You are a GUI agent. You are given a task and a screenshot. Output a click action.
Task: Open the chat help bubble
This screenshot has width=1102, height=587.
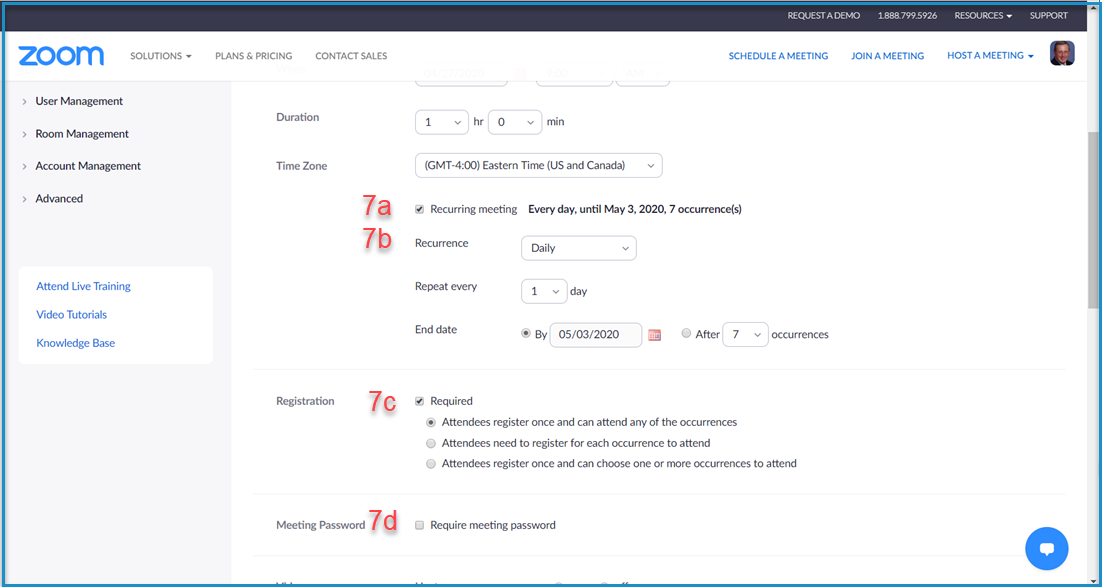1046,548
